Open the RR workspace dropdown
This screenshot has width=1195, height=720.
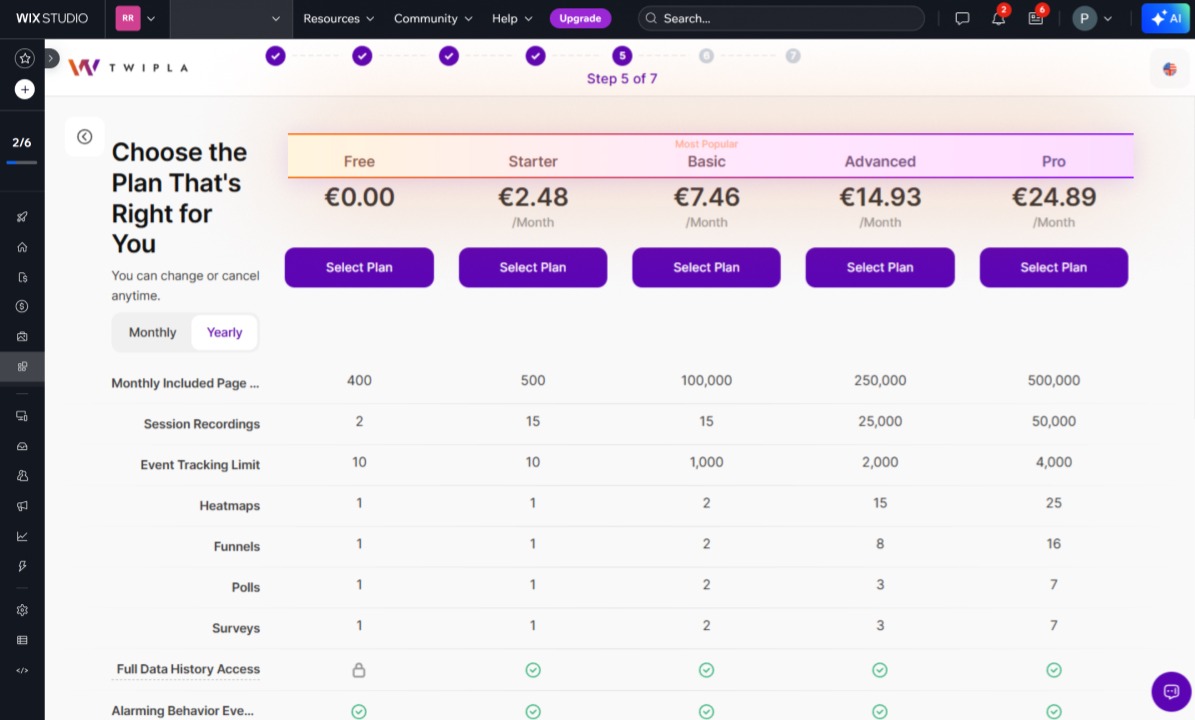[x=137, y=19]
